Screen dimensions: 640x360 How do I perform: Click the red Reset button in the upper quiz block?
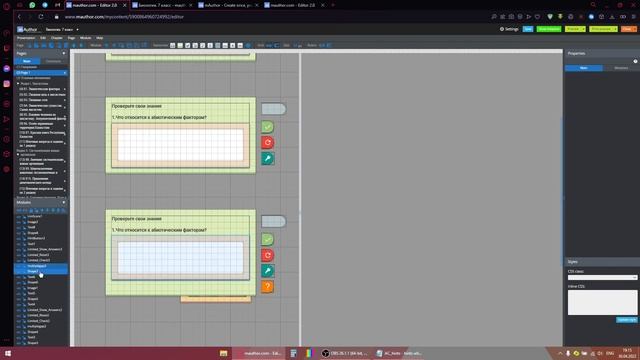click(267, 142)
